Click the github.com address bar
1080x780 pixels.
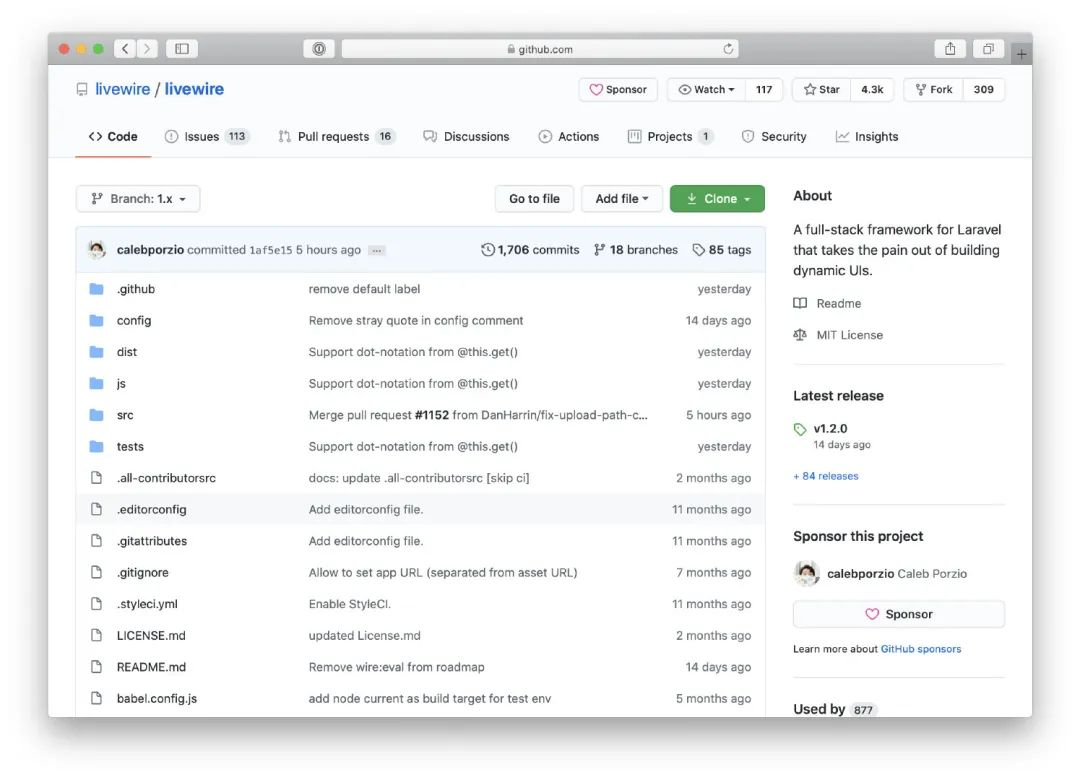(x=540, y=48)
